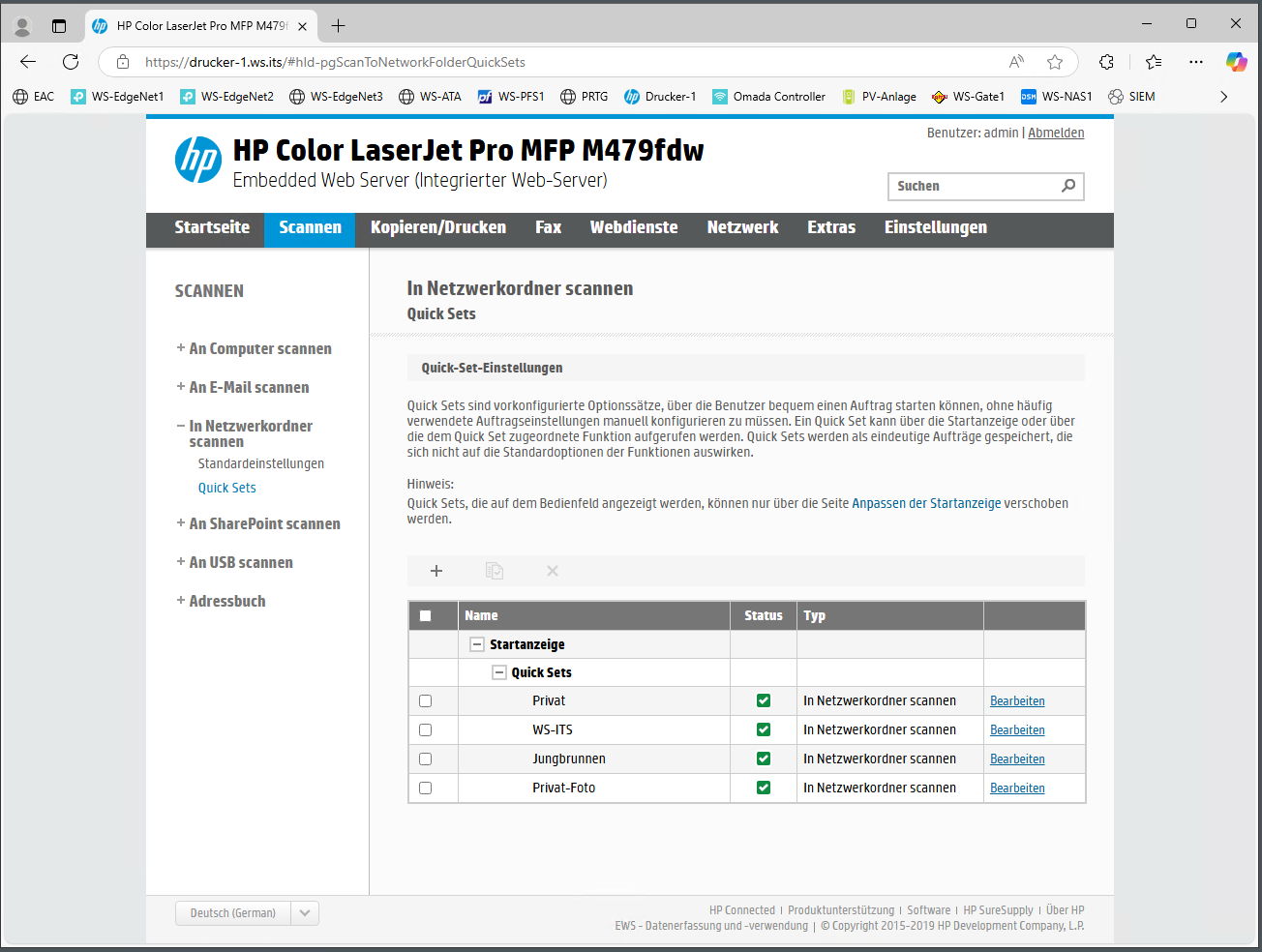Screen dimensions: 1262x952
Task: Open the Netzwerk tab
Action: click(742, 228)
